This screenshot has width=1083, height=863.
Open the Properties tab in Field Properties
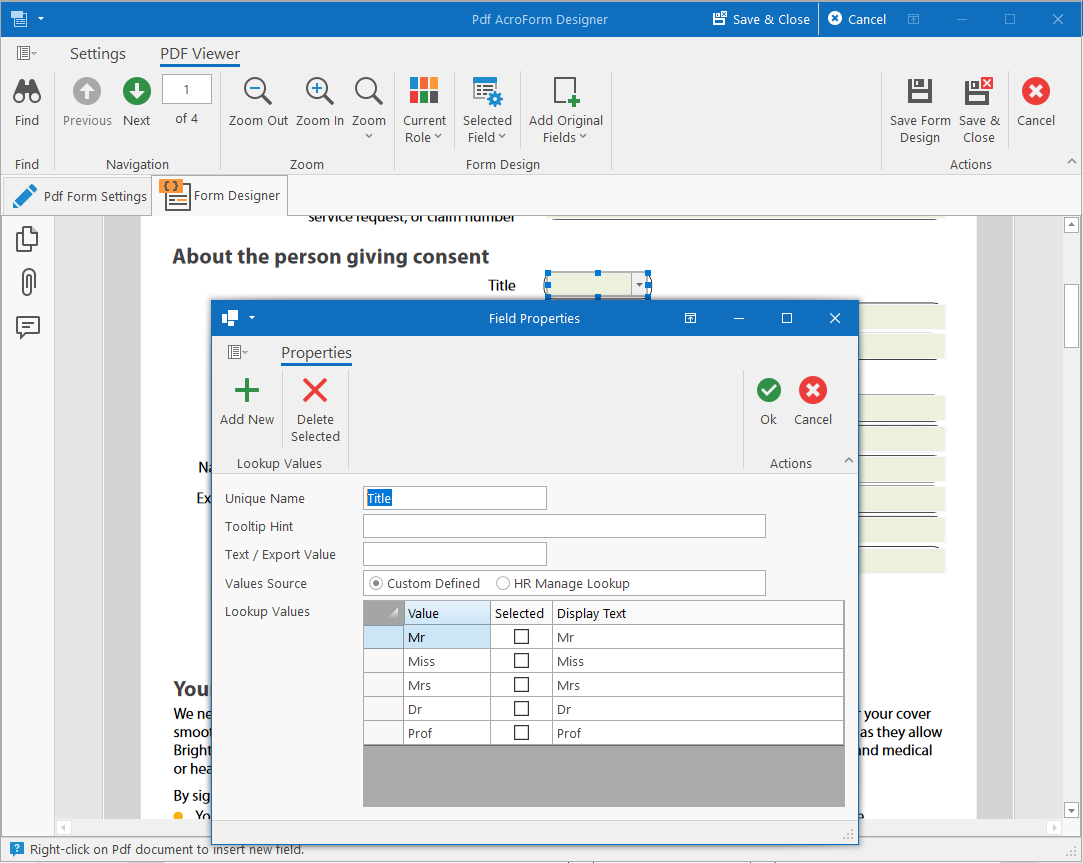tap(316, 353)
